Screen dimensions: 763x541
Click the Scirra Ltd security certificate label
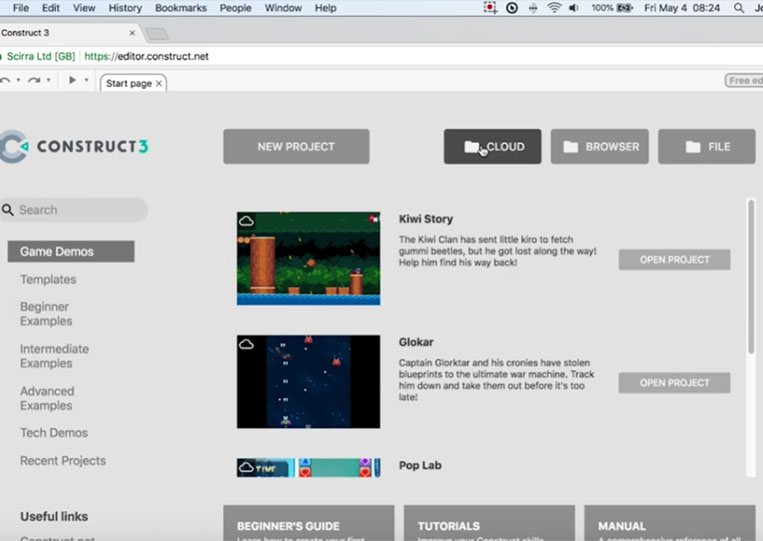click(41, 56)
